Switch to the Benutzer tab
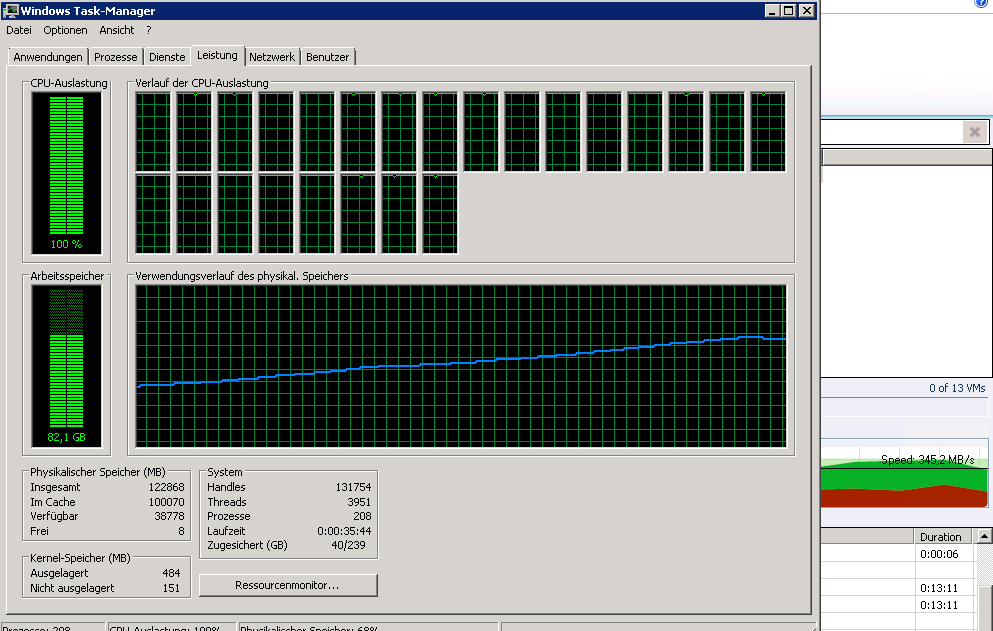This screenshot has height=631, width=993. point(327,57)
